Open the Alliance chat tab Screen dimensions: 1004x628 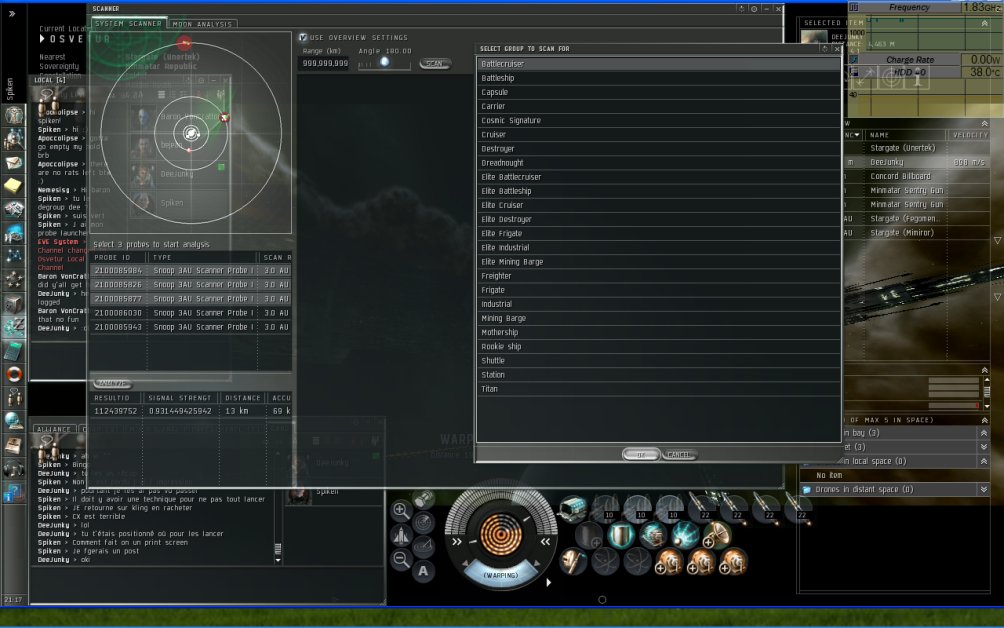click(x=54, y=430)
